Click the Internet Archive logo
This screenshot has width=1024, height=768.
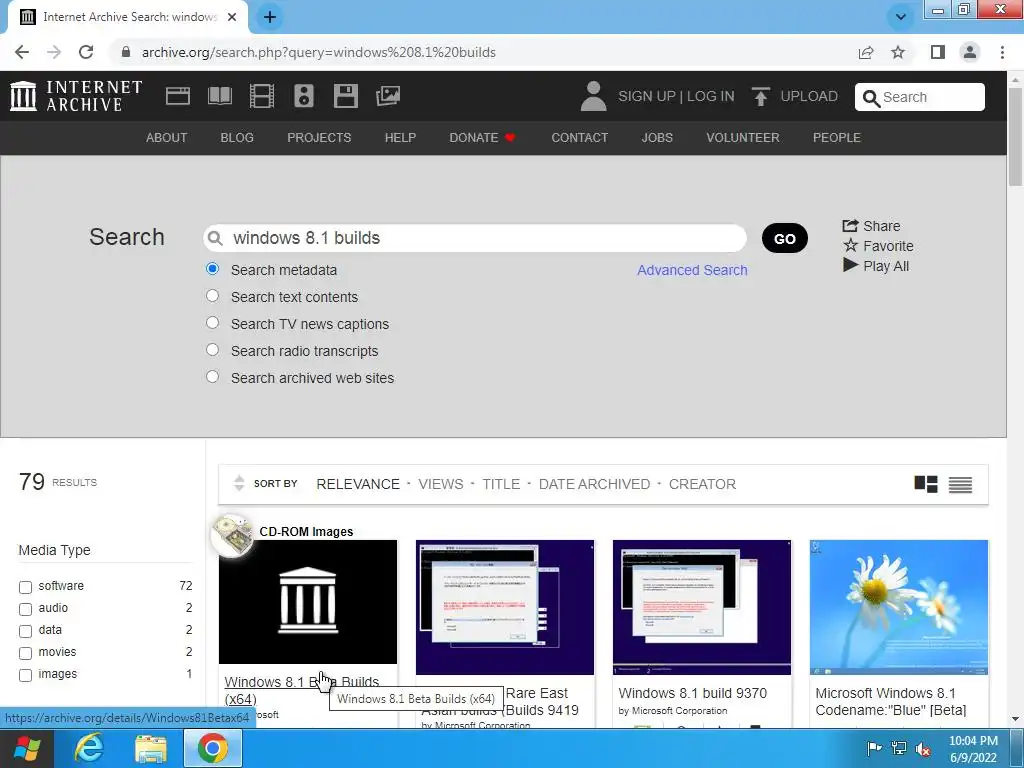pos(76,96)
